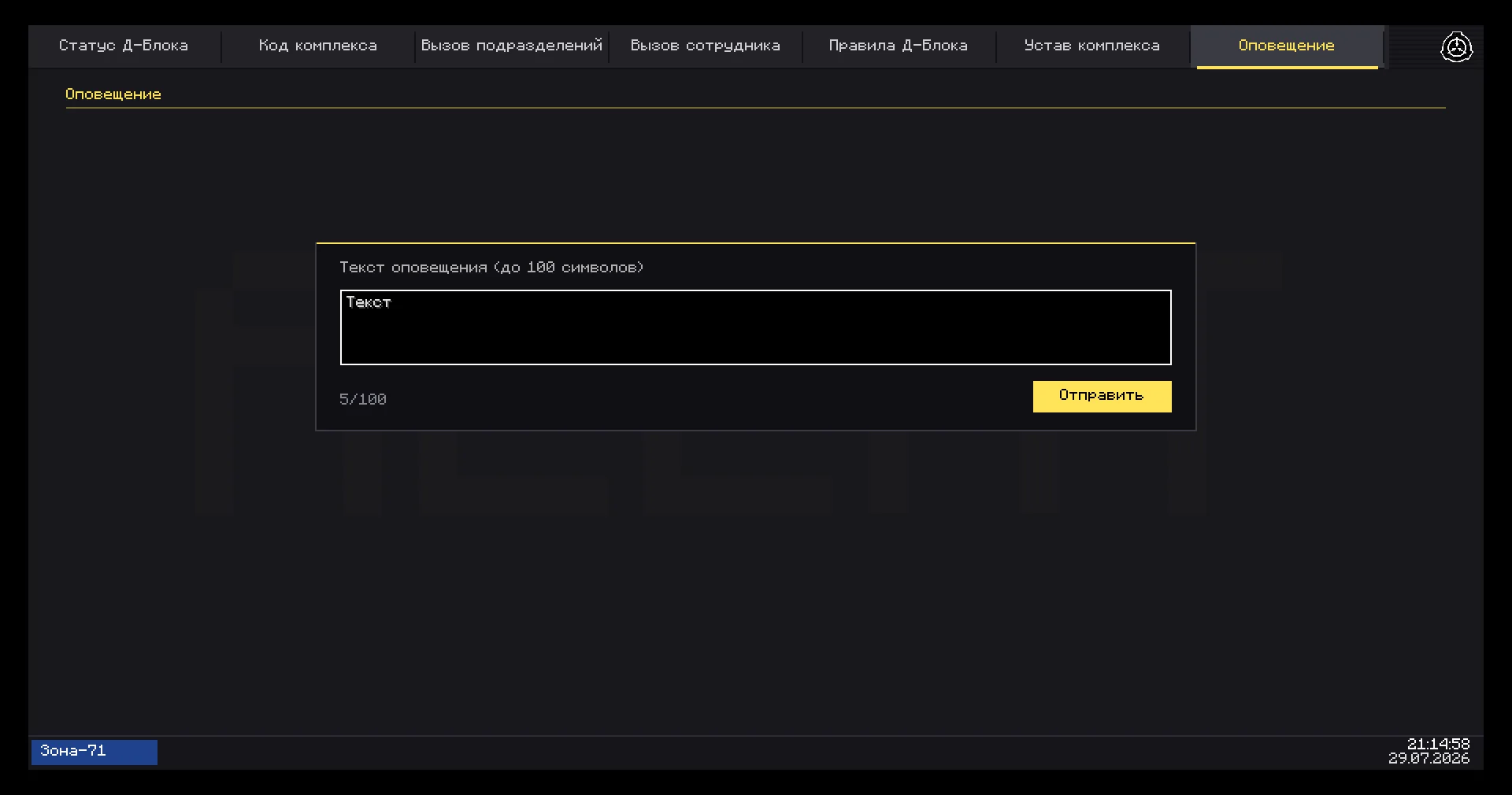Open the Правила Д-Блока tab
Viewport: 1512px width, 795px height.
tap(899, 46)
